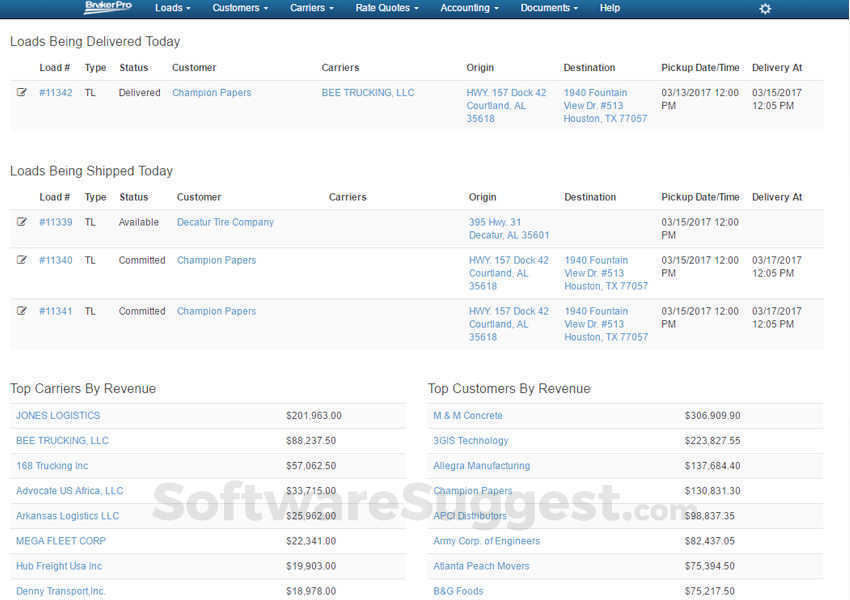Open Decatur Tire Company customer link
Screen dimensions: 850x600
(x=225, y=222)
